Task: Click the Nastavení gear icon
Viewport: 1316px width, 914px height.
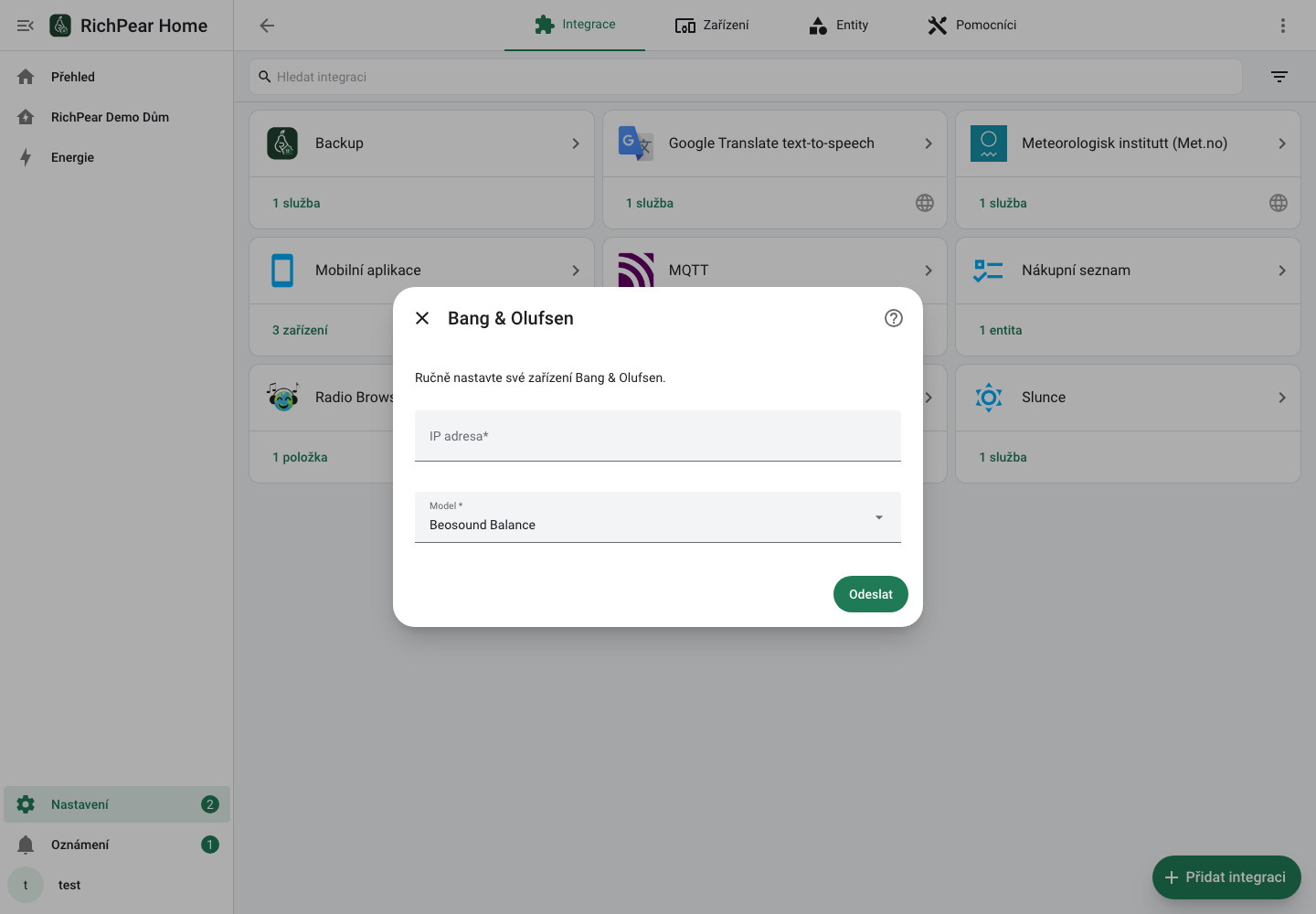Action: pos(26,804)
